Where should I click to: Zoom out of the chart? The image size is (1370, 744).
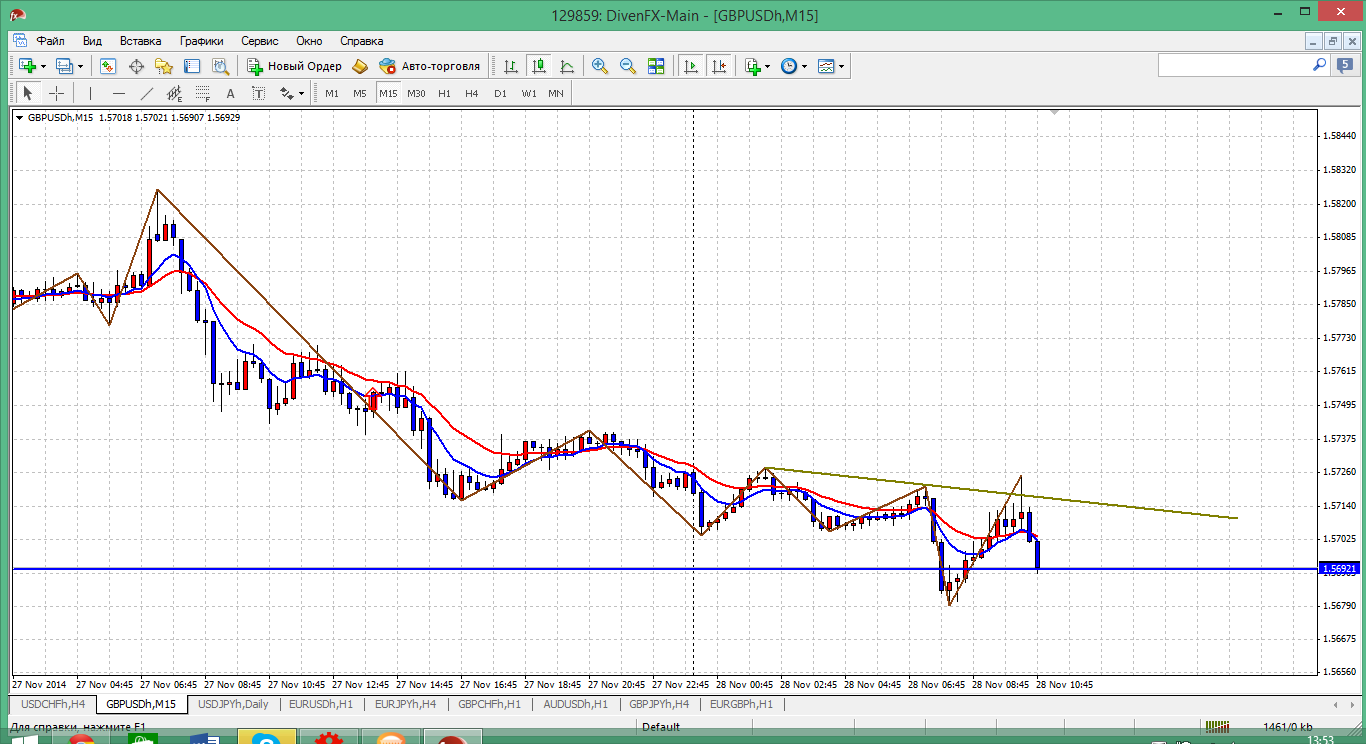point(628,66)
